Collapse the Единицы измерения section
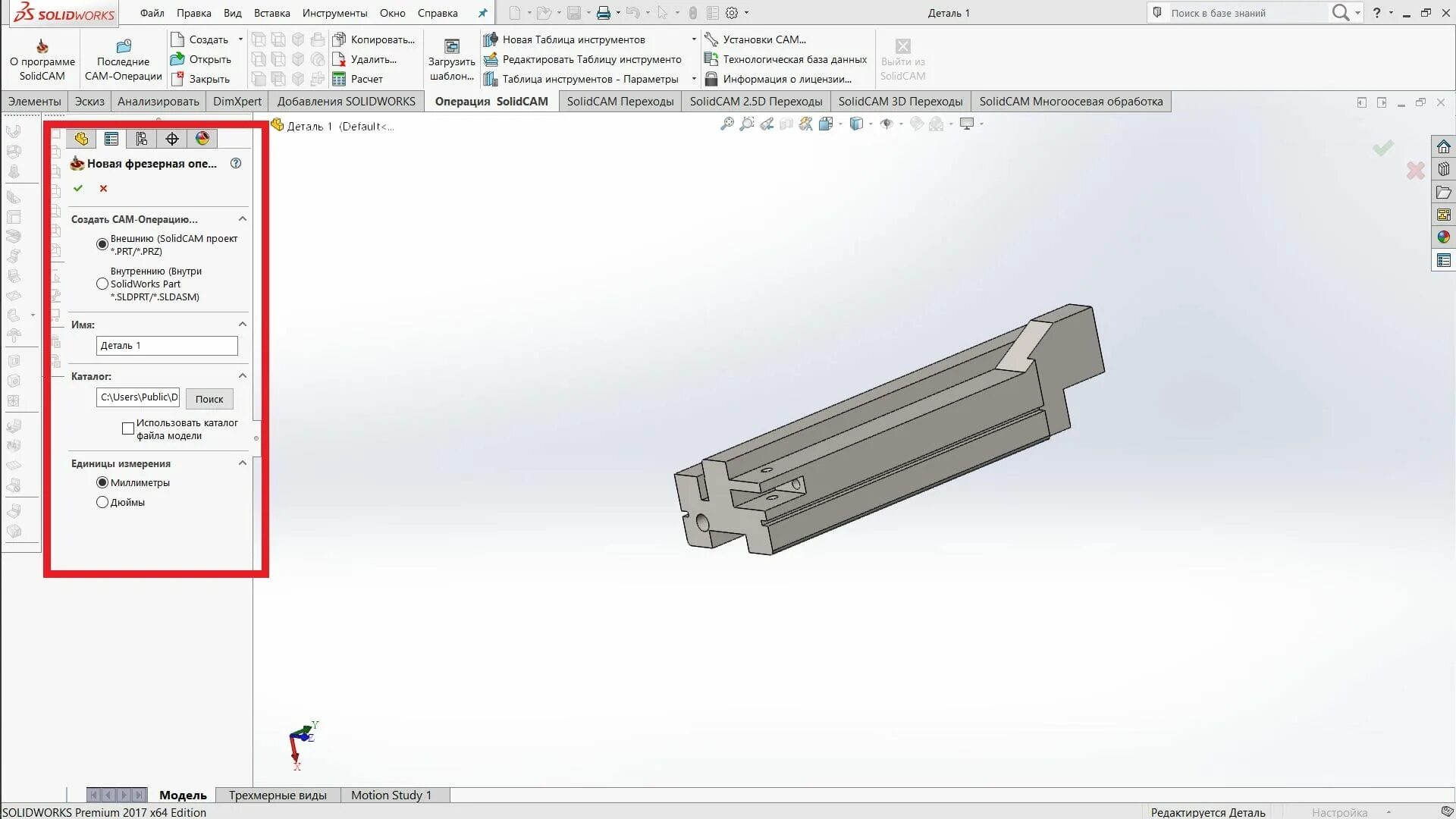The height and width of the screenshot is (819, 1456). pyautogui.click(x=243, y=463)
